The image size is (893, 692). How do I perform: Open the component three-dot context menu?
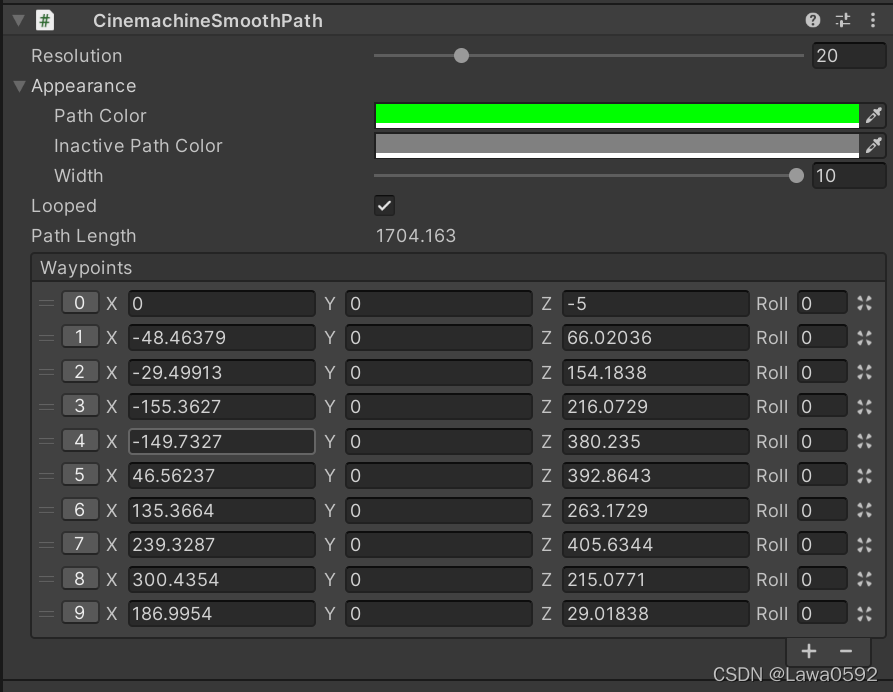pos(872,21)
